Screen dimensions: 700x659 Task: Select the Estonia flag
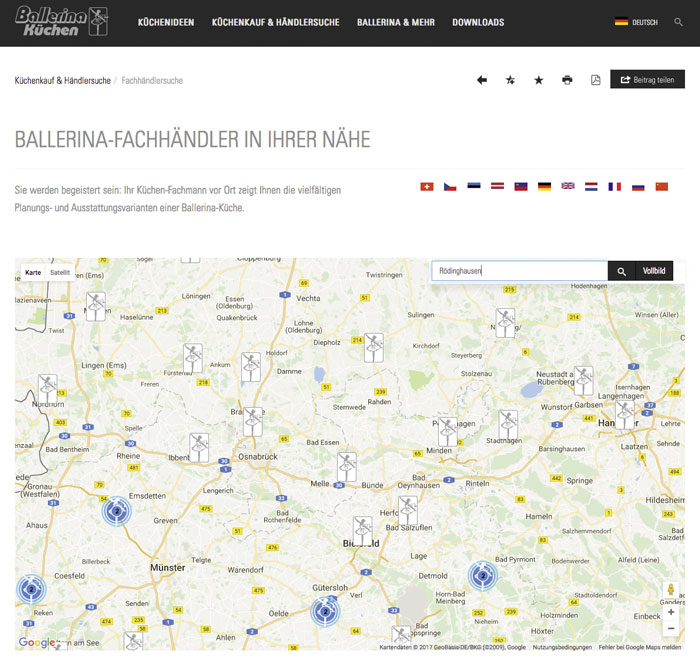coord(474,186)
